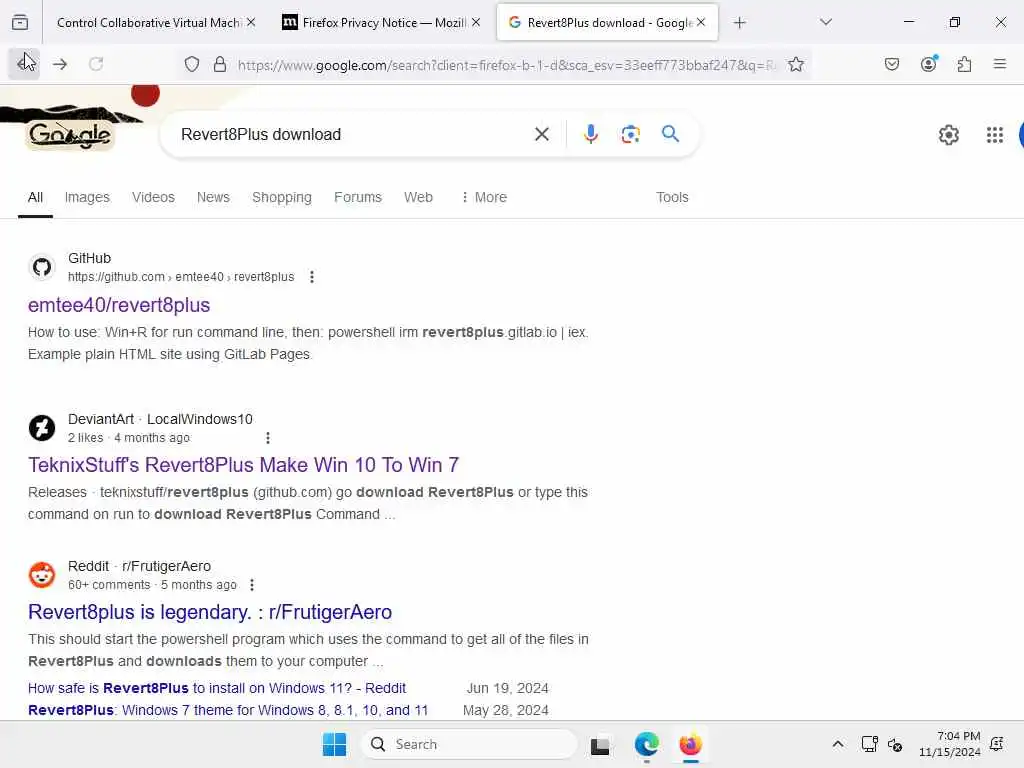Open Revert8Plus Windows 7 theme sublink
The width and height of the screenshot is (1024, 768).
228,711
